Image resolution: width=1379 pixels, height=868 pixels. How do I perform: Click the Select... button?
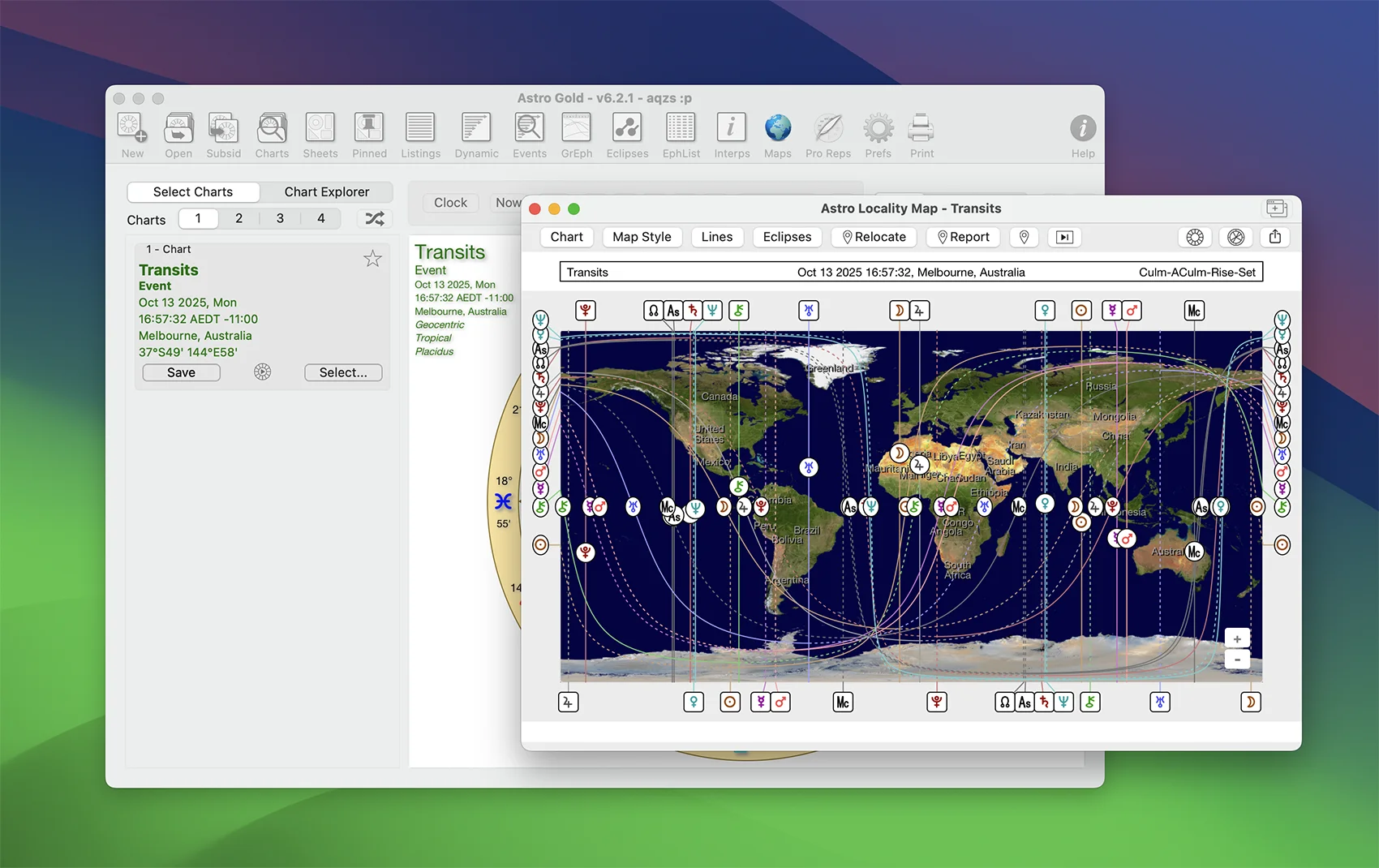coord(343,372)
